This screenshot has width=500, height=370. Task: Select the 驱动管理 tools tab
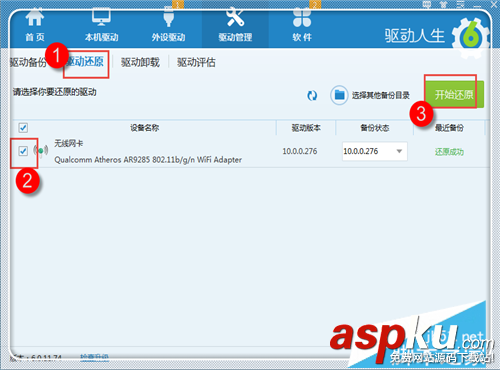(235, 26)
